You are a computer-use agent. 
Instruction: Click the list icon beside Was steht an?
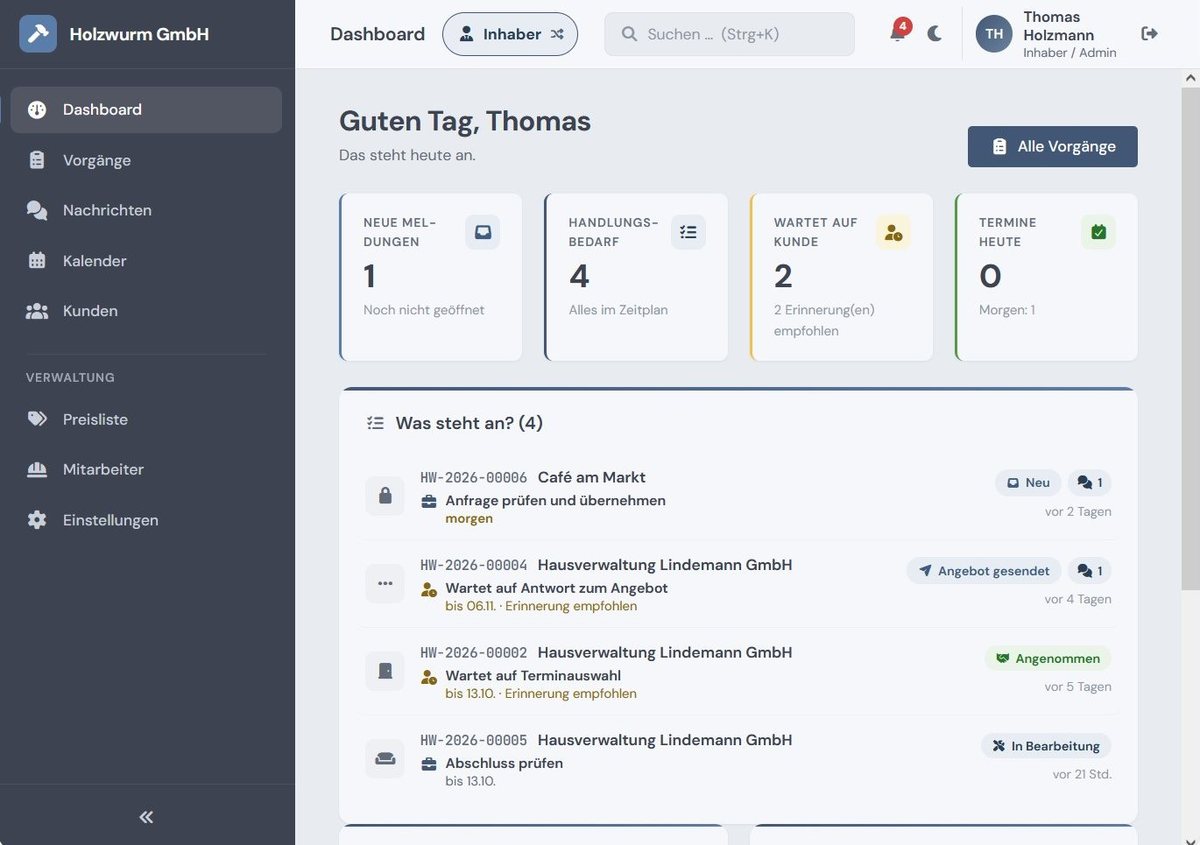375,423
